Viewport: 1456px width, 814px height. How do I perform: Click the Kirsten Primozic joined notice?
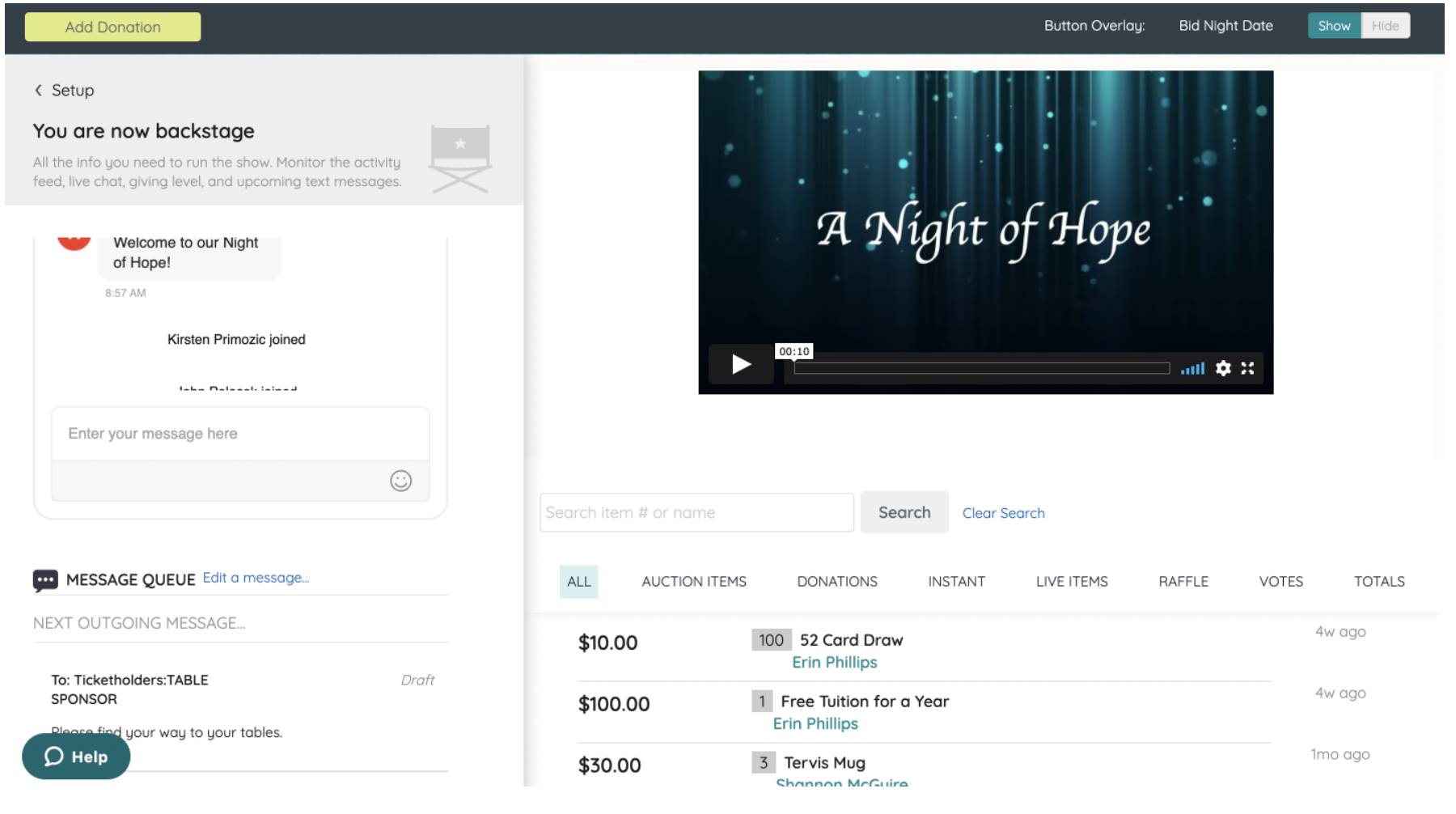[x=236, y=340]
